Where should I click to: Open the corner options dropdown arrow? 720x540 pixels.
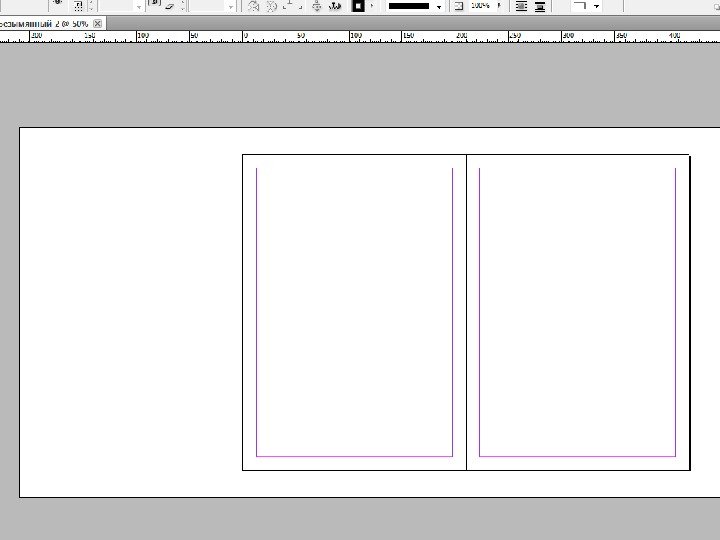596,6
